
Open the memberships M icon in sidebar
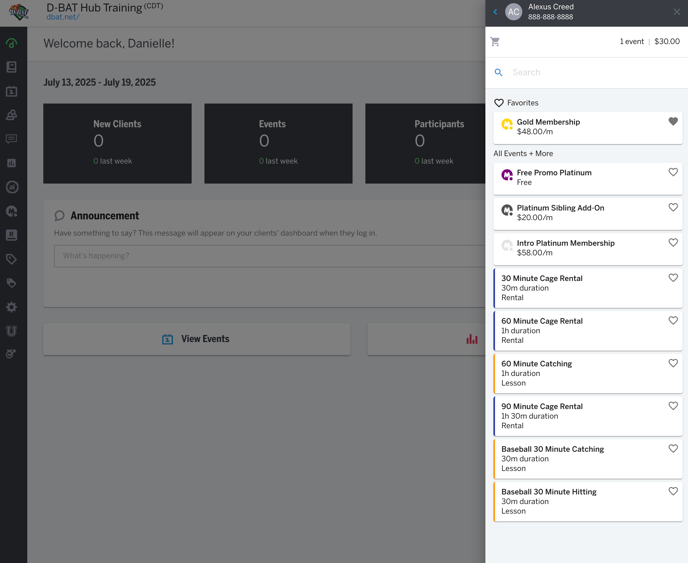(x=11, y=211)
